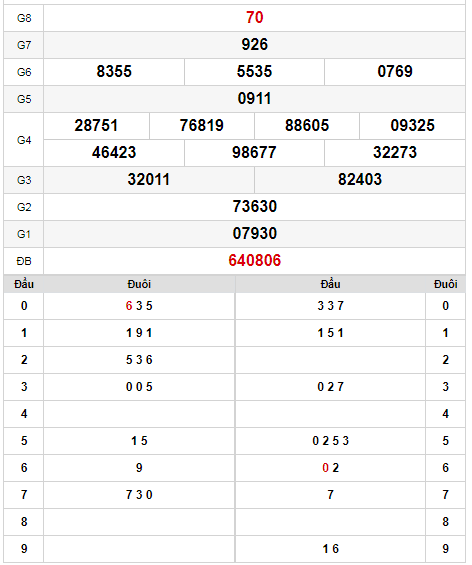
Task: Click the G8 prize number 70
Action: click(x=254, y=17)
